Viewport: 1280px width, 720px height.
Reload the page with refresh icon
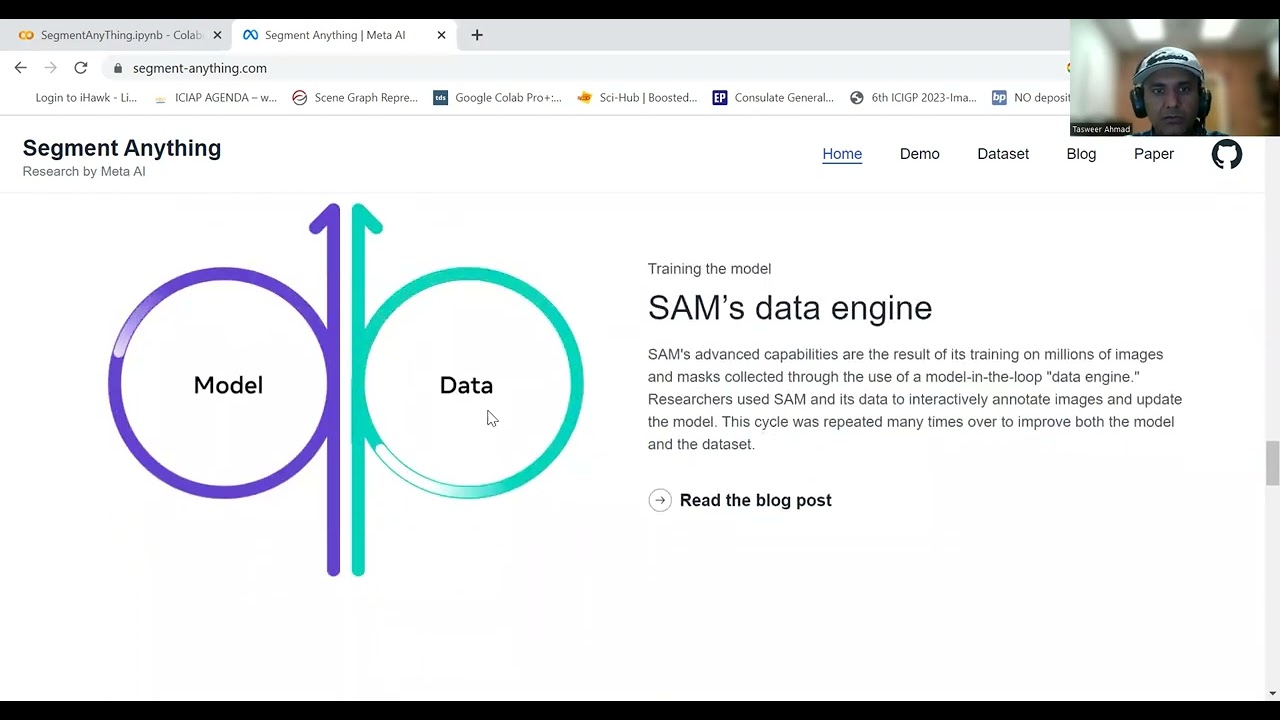(x=81, y=68)
